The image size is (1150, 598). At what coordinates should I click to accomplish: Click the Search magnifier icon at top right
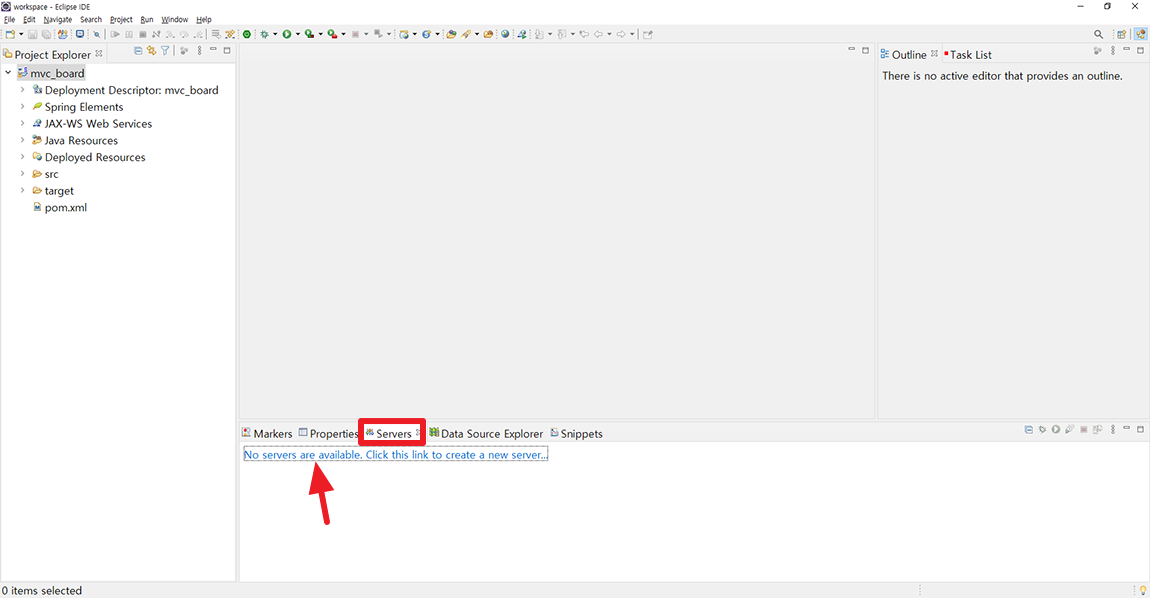[1098, 34]
